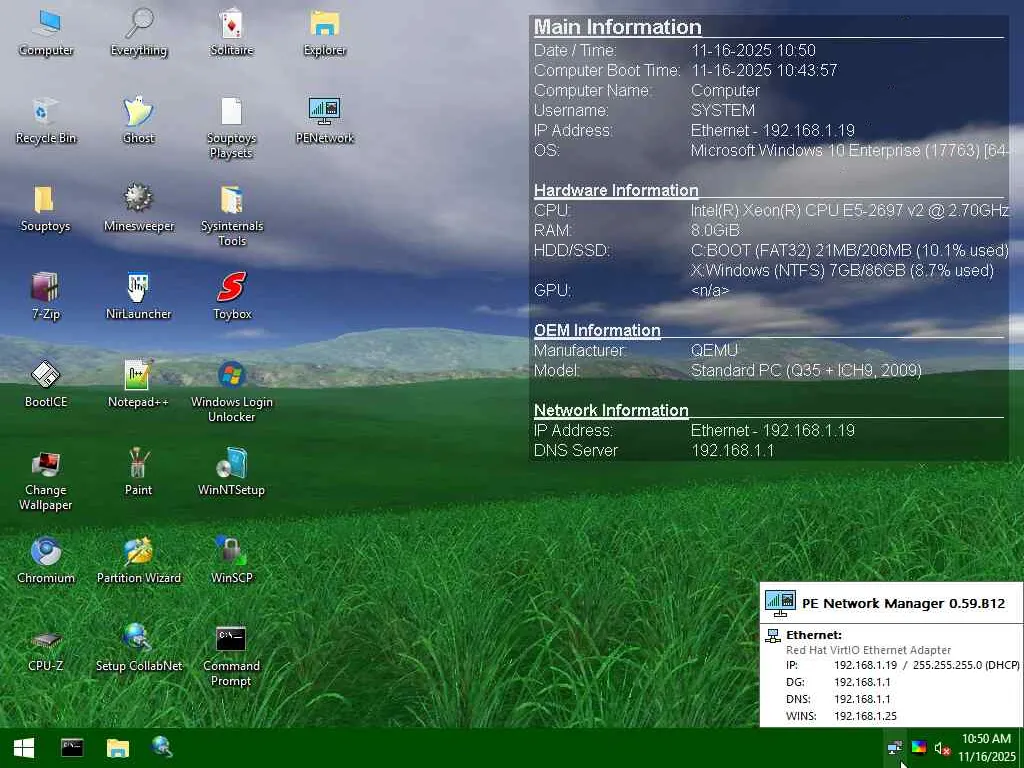Select the BootICE icon
Screen dimensions: 1024x768
tap(46, 385)
